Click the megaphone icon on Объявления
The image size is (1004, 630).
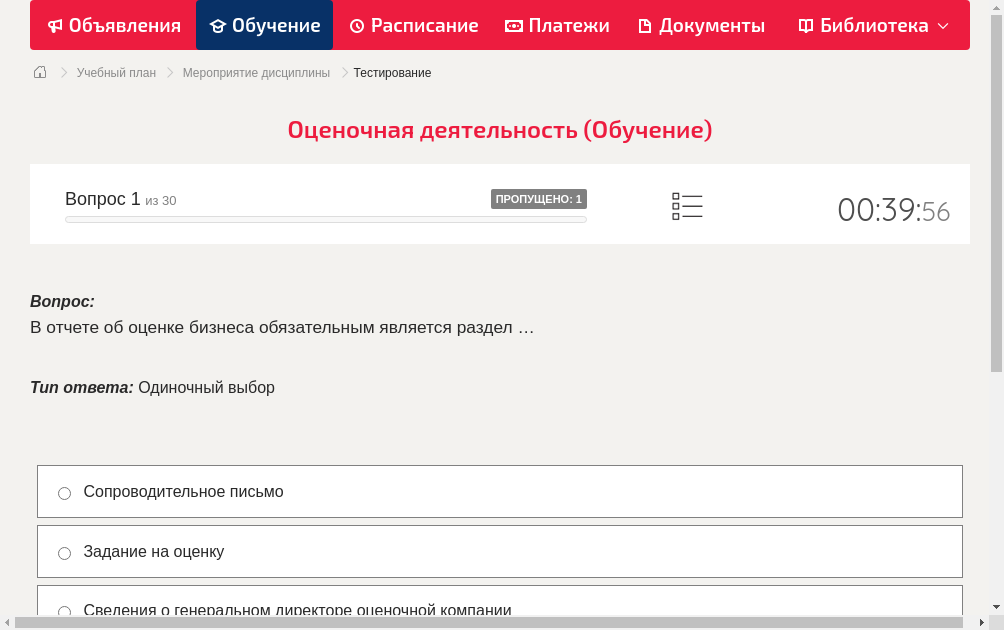(x=55, y=25)
